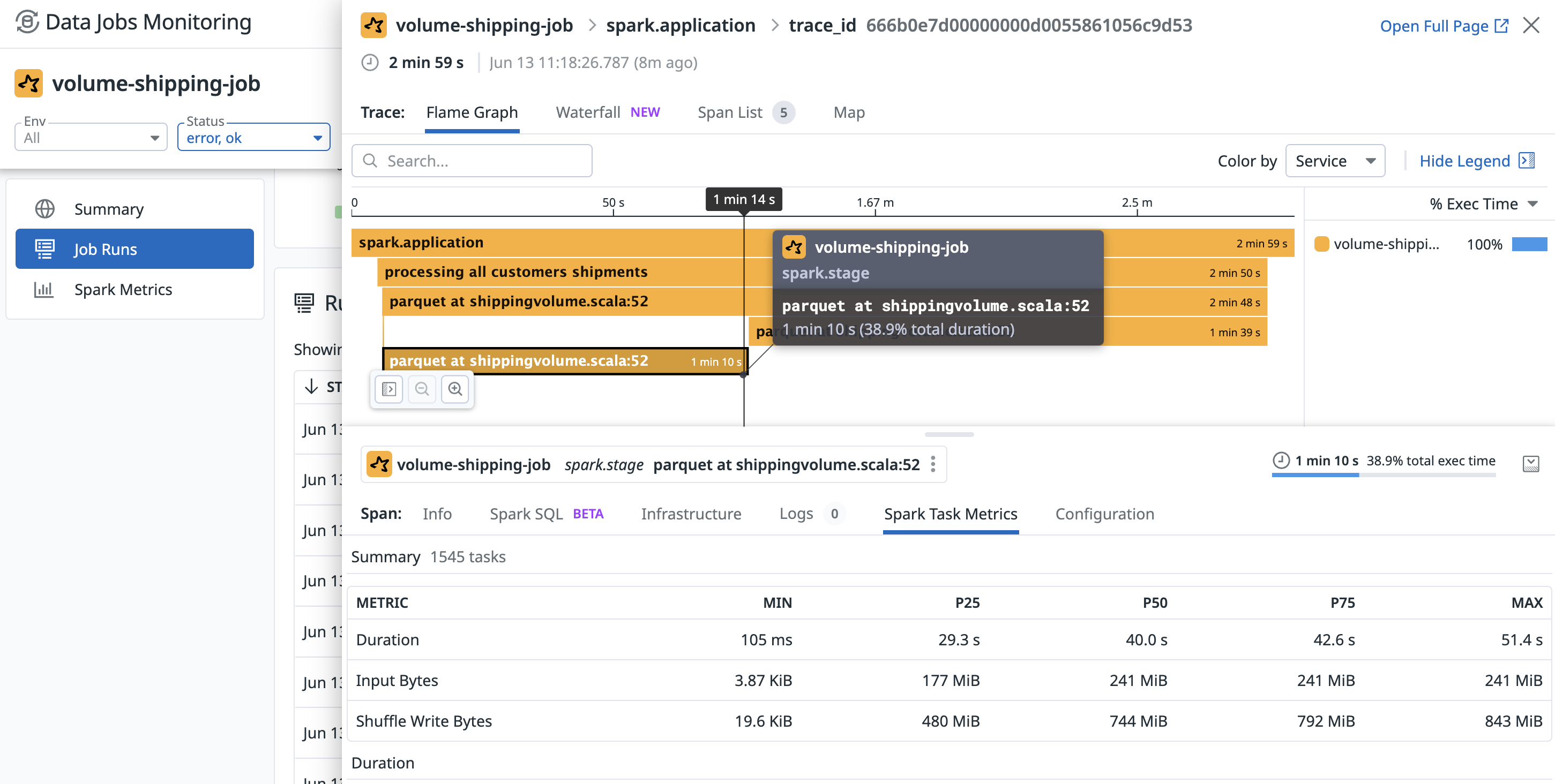
Task: Select Job Runs in the sidebar
Action: click(134, 249)
